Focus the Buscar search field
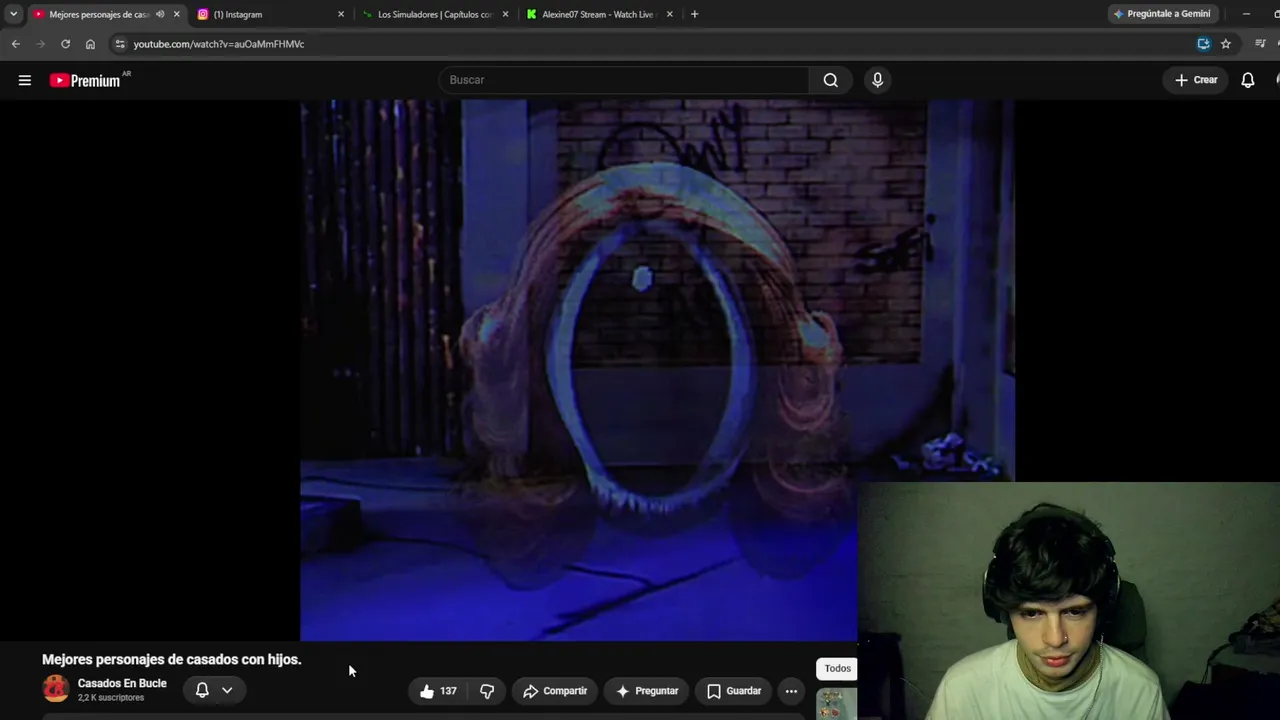The height and width of the screenshot is (720, 1280). click(624, 80)
